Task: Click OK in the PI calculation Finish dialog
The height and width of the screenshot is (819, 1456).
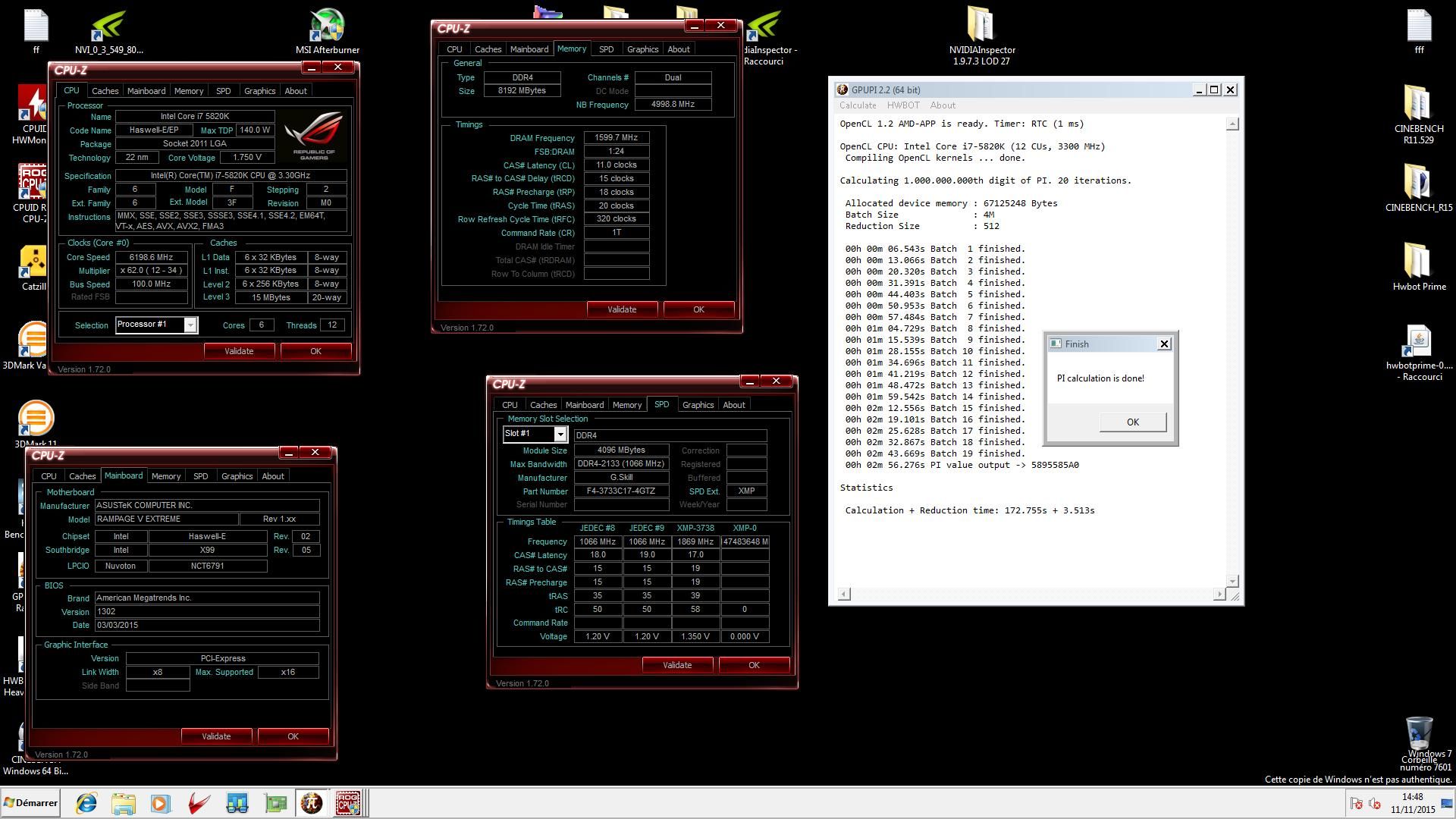Action: point(1131,421)
